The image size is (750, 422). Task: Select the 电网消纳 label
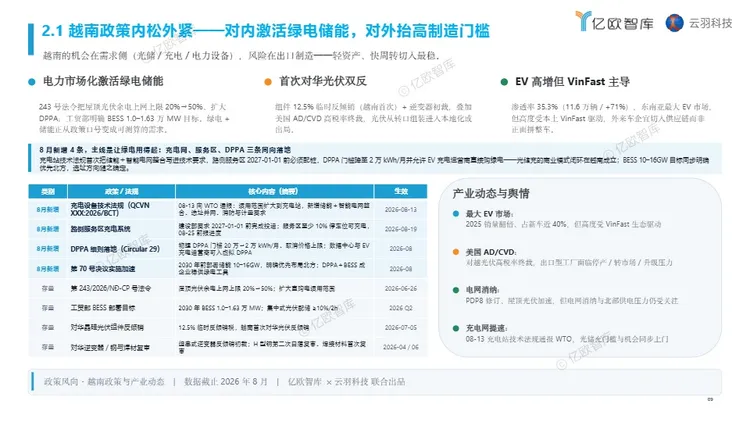[483, 290]
